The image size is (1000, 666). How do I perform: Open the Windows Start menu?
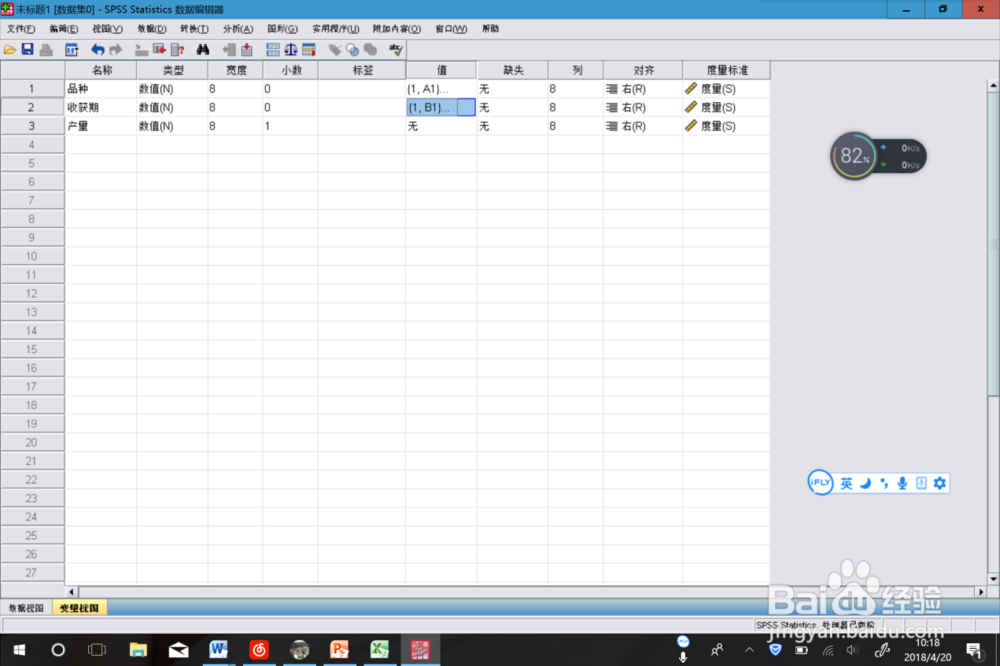tap(19, 650)
